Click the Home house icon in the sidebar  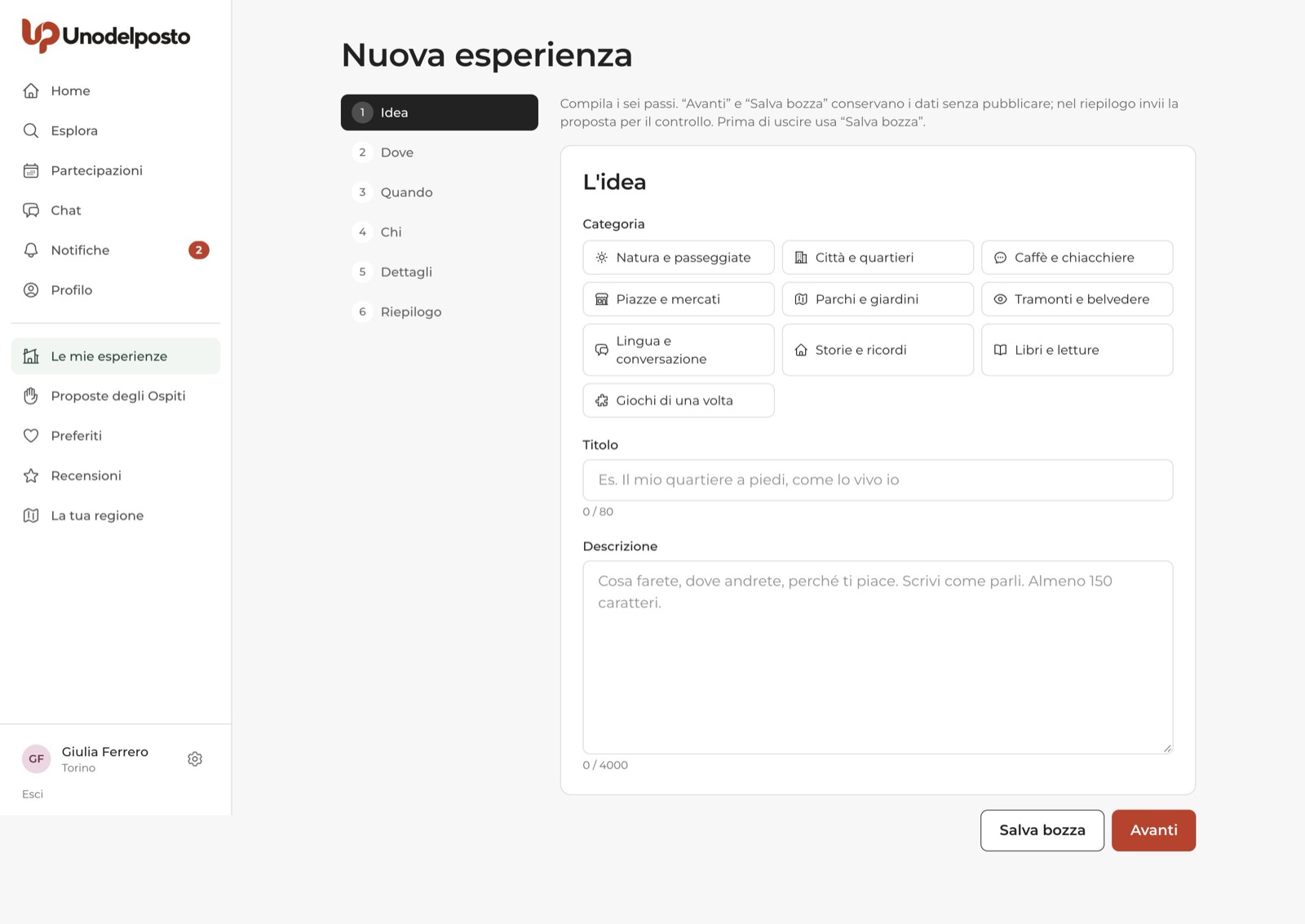[31, 91]
